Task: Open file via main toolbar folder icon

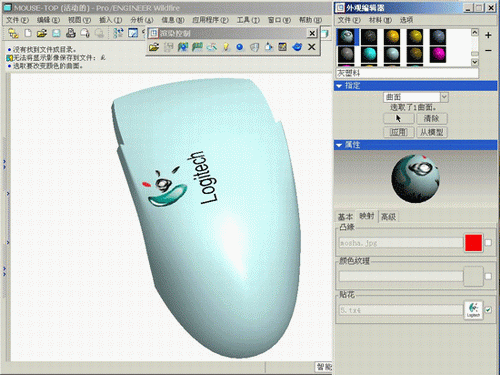Action: 42,33
